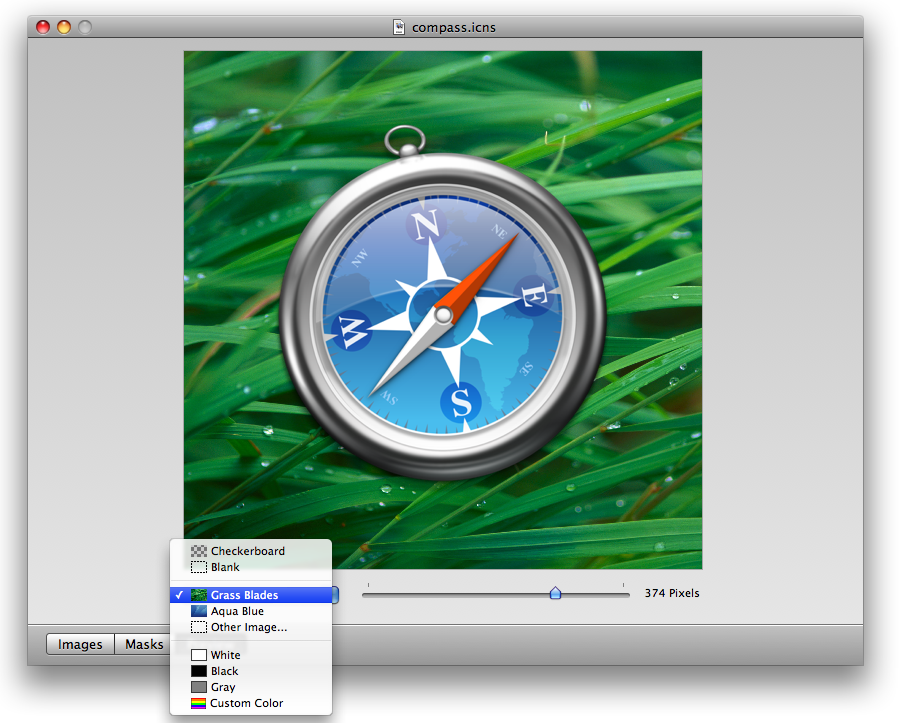Click the gray color swatch
Image resolution: width=901 pixels, height=723 pixels.
tap(199, 687)
